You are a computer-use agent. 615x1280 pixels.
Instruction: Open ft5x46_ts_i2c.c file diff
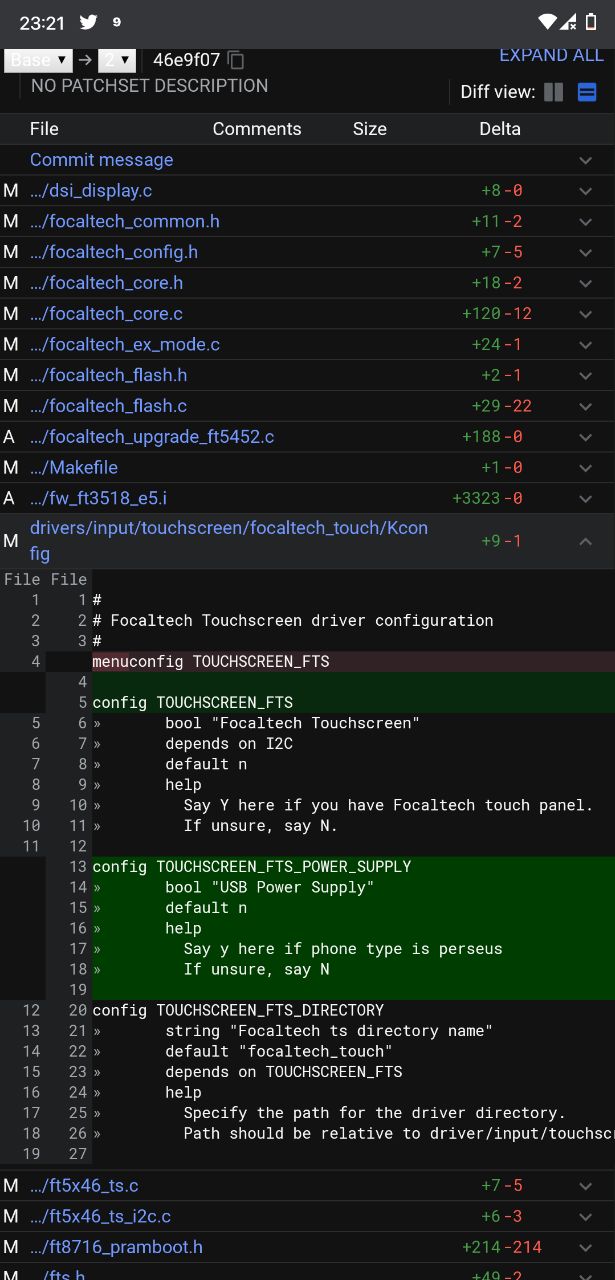[x=101, y=1217]
